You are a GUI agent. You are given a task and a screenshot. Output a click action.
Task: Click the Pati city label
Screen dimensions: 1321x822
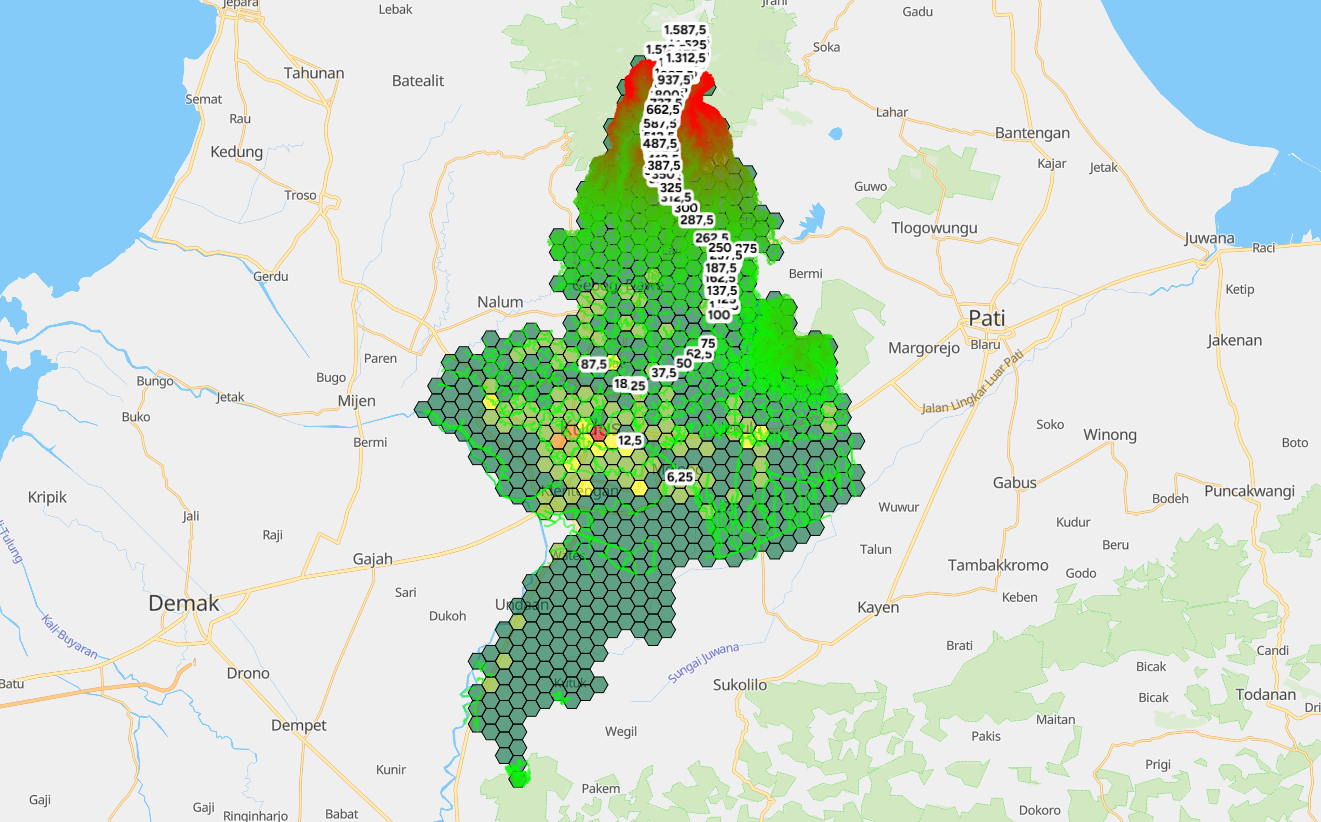tap(986, 318)
